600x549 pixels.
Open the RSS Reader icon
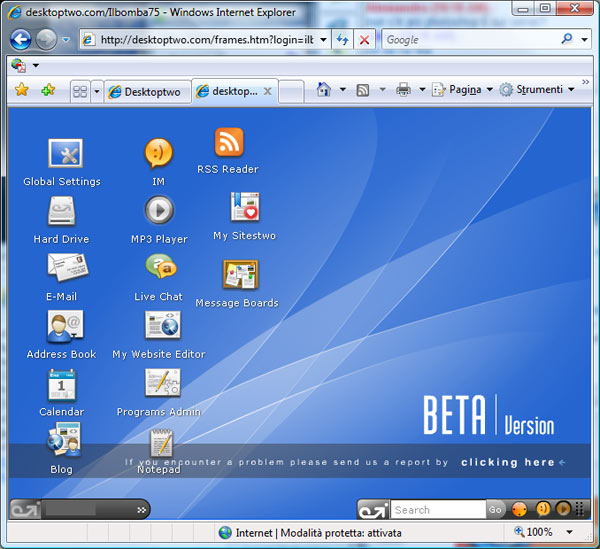(x=229, y=142)
